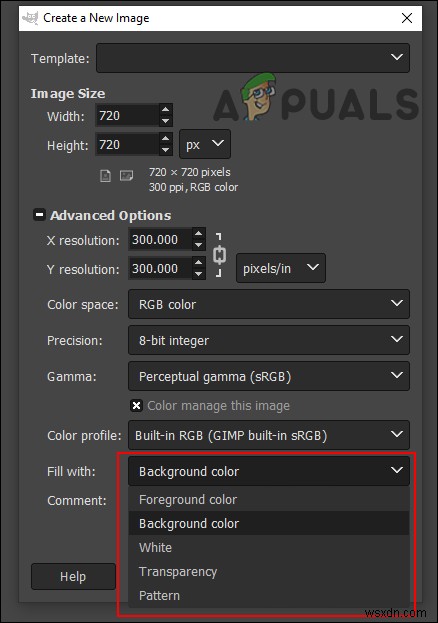The width and height of the screenshot is (438, 623).
Task: Select portrait orientation icon
Action: click(x=105, y=175)
